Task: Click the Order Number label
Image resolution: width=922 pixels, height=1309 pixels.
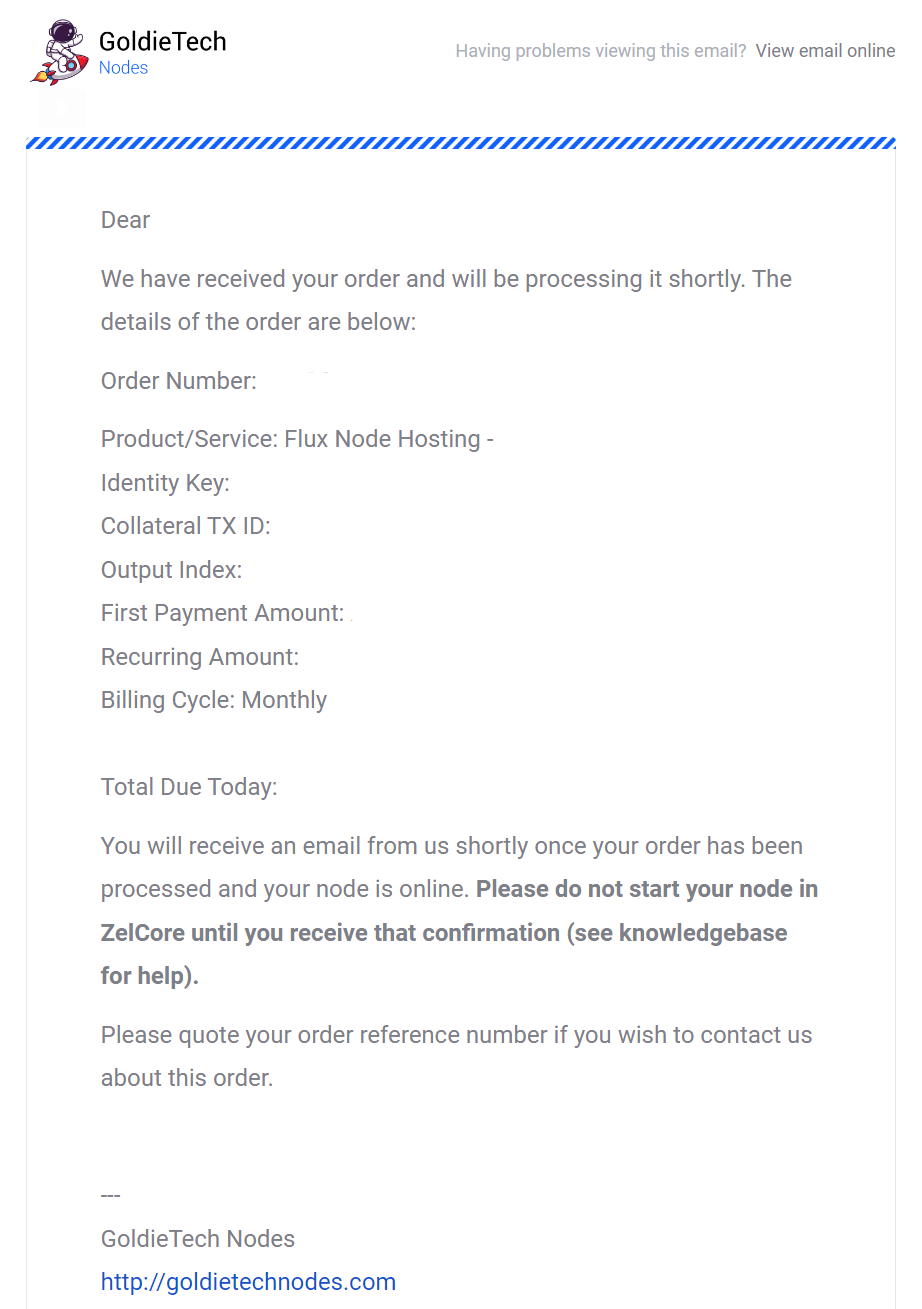Action: (179, 381)
